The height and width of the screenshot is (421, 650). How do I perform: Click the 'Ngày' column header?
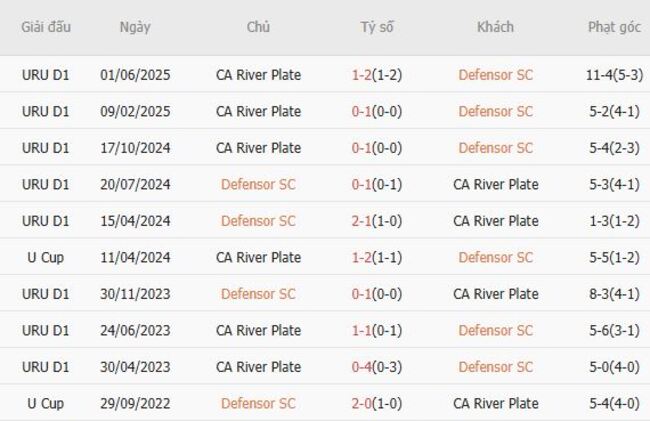tap(135, 27)
